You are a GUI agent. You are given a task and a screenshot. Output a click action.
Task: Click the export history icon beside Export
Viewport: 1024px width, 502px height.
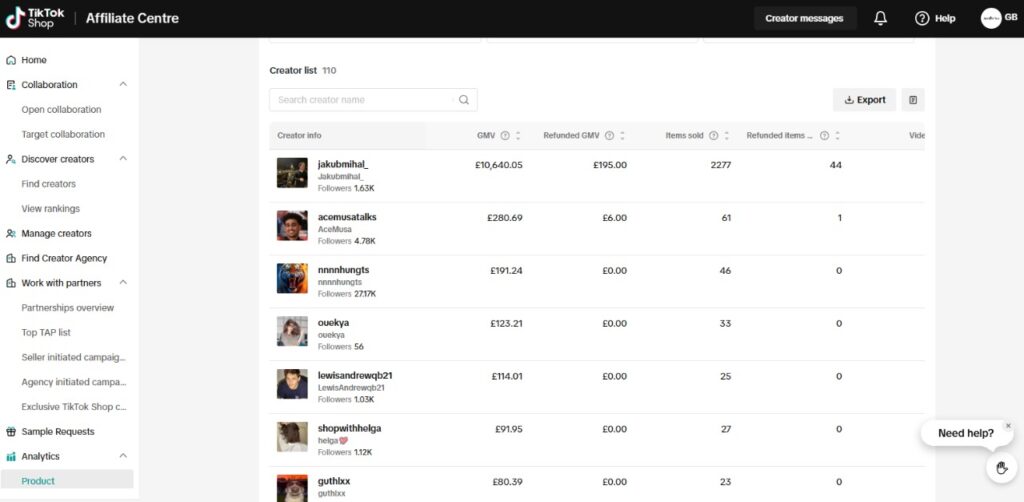(913, 100)
